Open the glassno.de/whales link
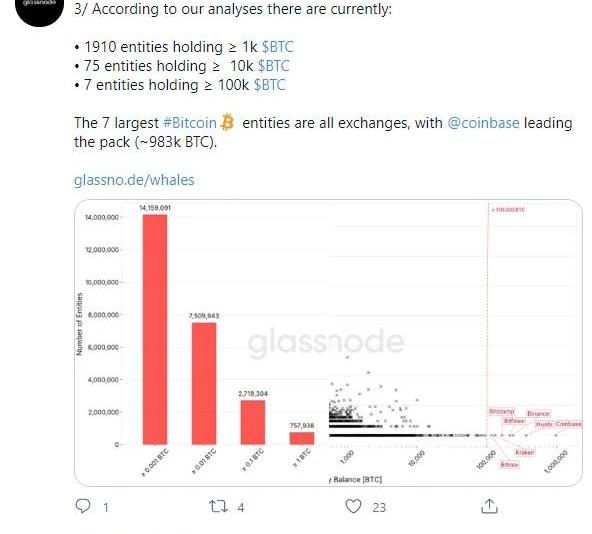Screen dimensions: 592x534 [134, 180]
